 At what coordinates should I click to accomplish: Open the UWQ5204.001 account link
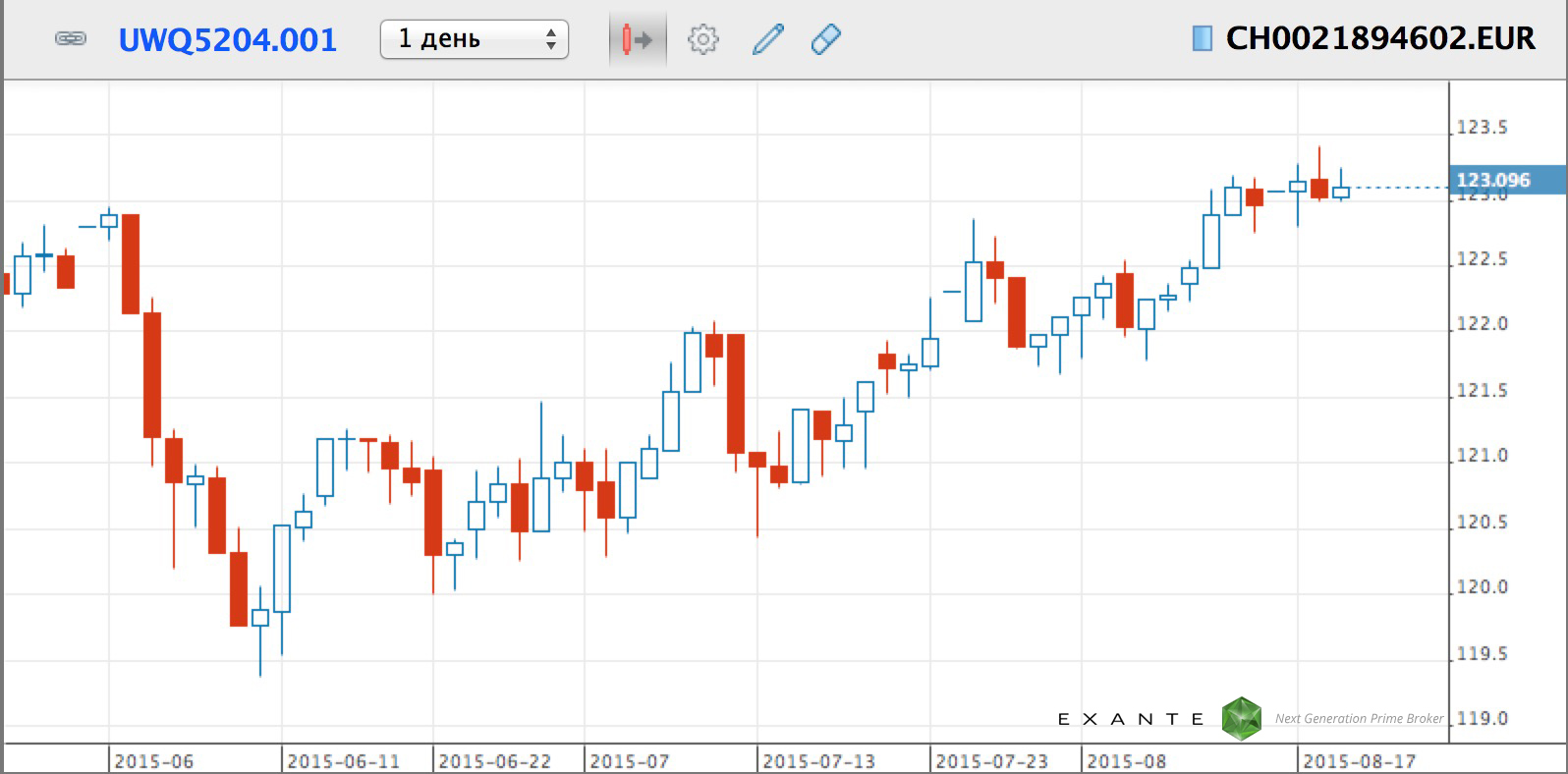(227, 40)
